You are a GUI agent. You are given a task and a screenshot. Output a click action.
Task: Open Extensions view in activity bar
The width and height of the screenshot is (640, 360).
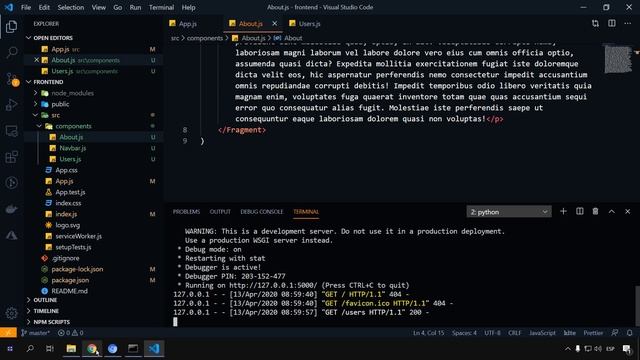pos(11,157)
